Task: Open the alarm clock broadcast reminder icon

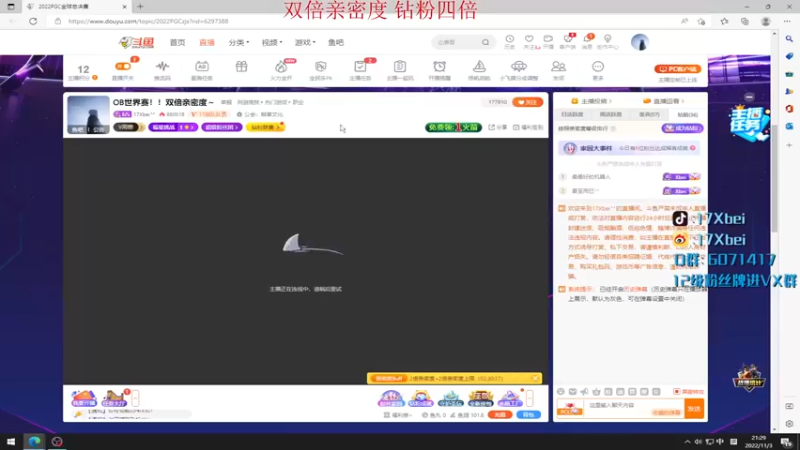Action: [x=439, y=66]
